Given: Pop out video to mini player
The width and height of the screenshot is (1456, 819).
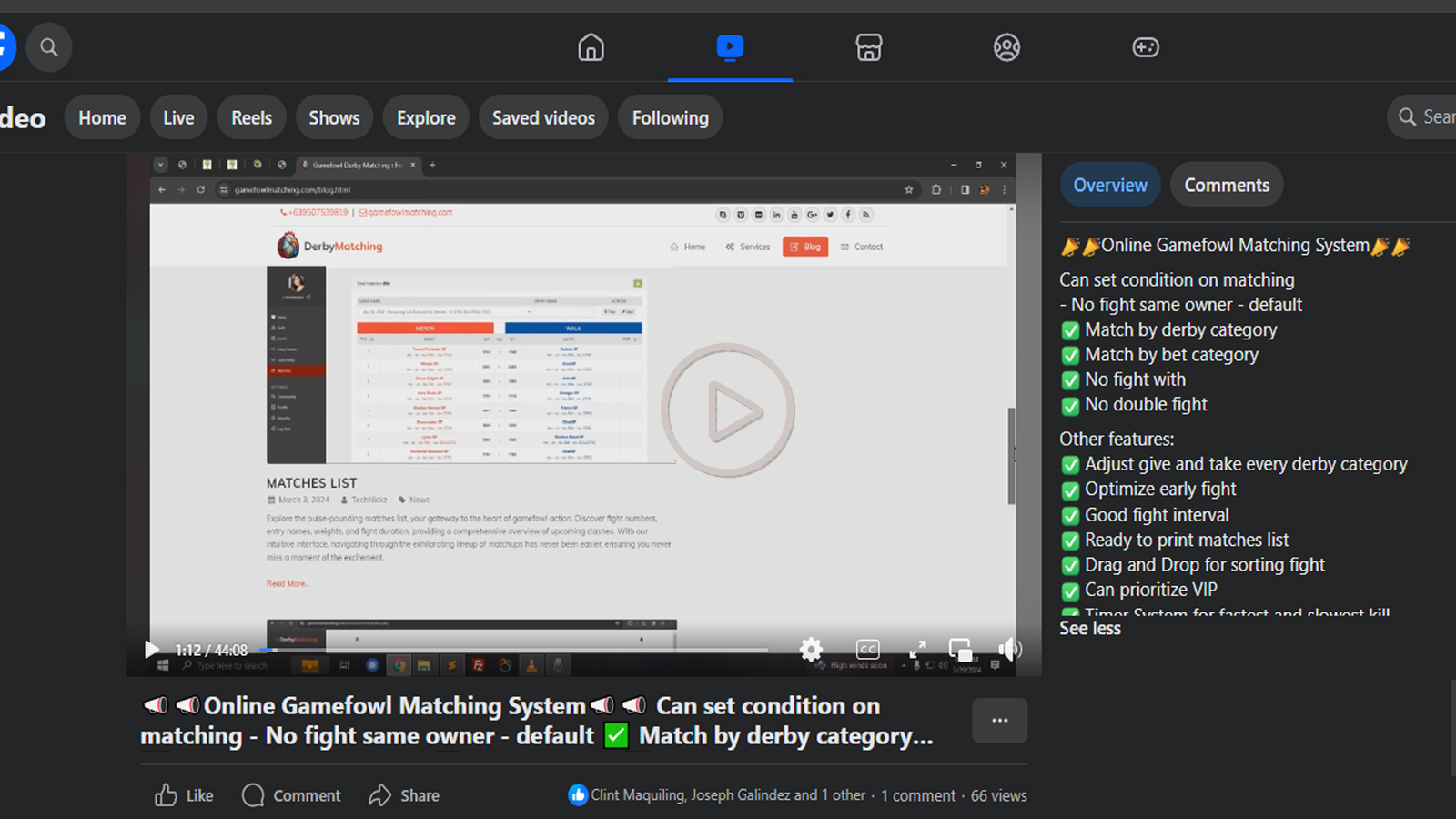Looking at the screenshot, I should tap(960, 649).
